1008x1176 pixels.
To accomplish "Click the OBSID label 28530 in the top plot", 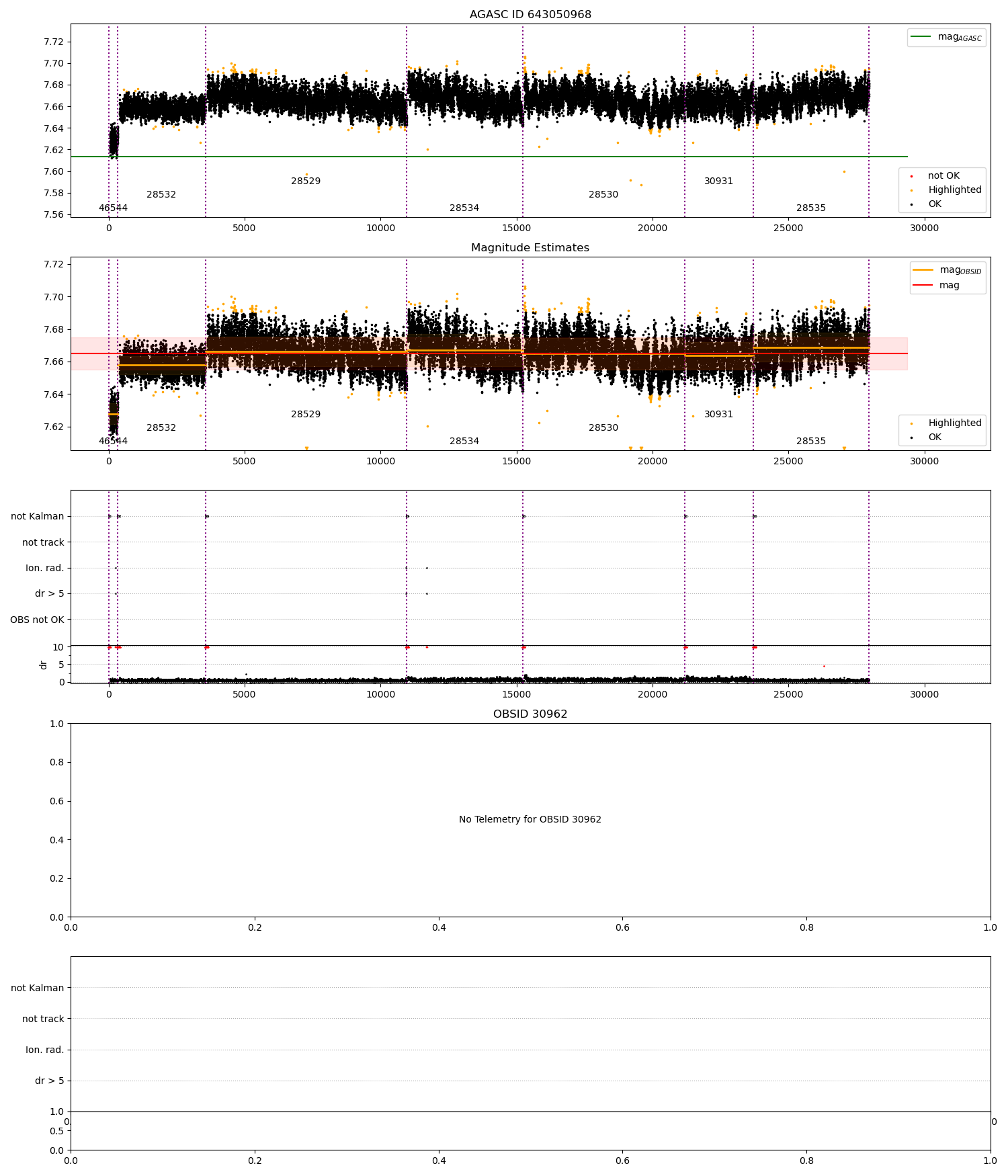I will pyautogui.click(x=603, y=195).
